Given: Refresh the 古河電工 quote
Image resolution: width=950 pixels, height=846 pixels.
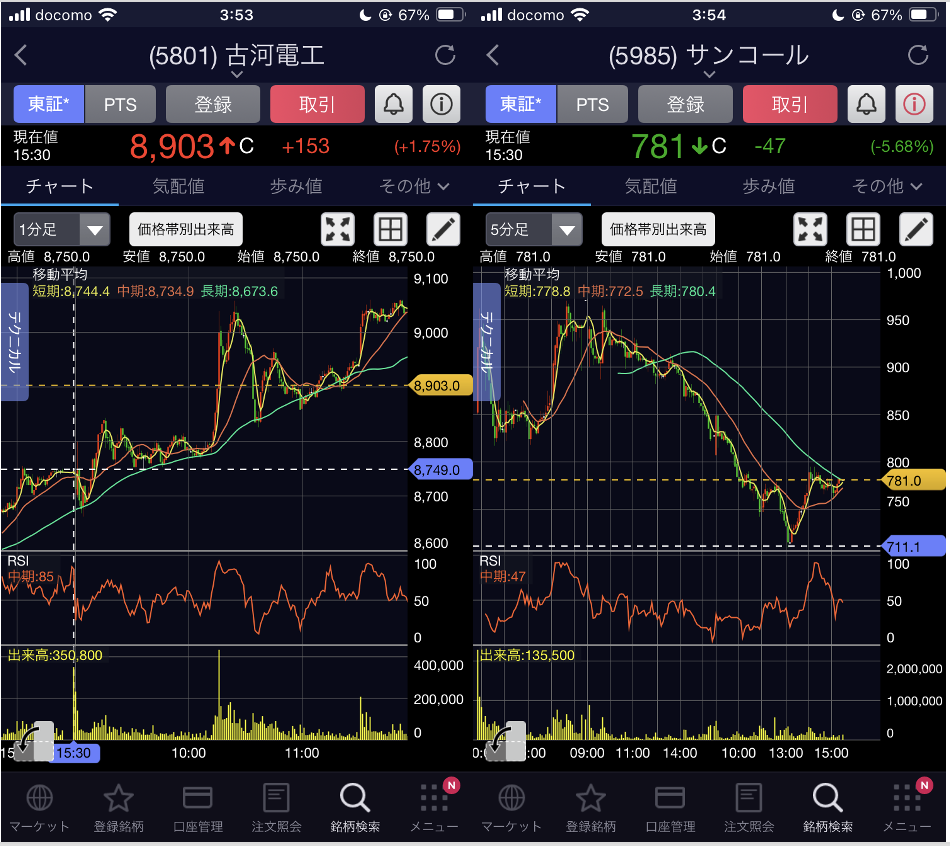Looking at the screenshot, I should click(445, 55).
